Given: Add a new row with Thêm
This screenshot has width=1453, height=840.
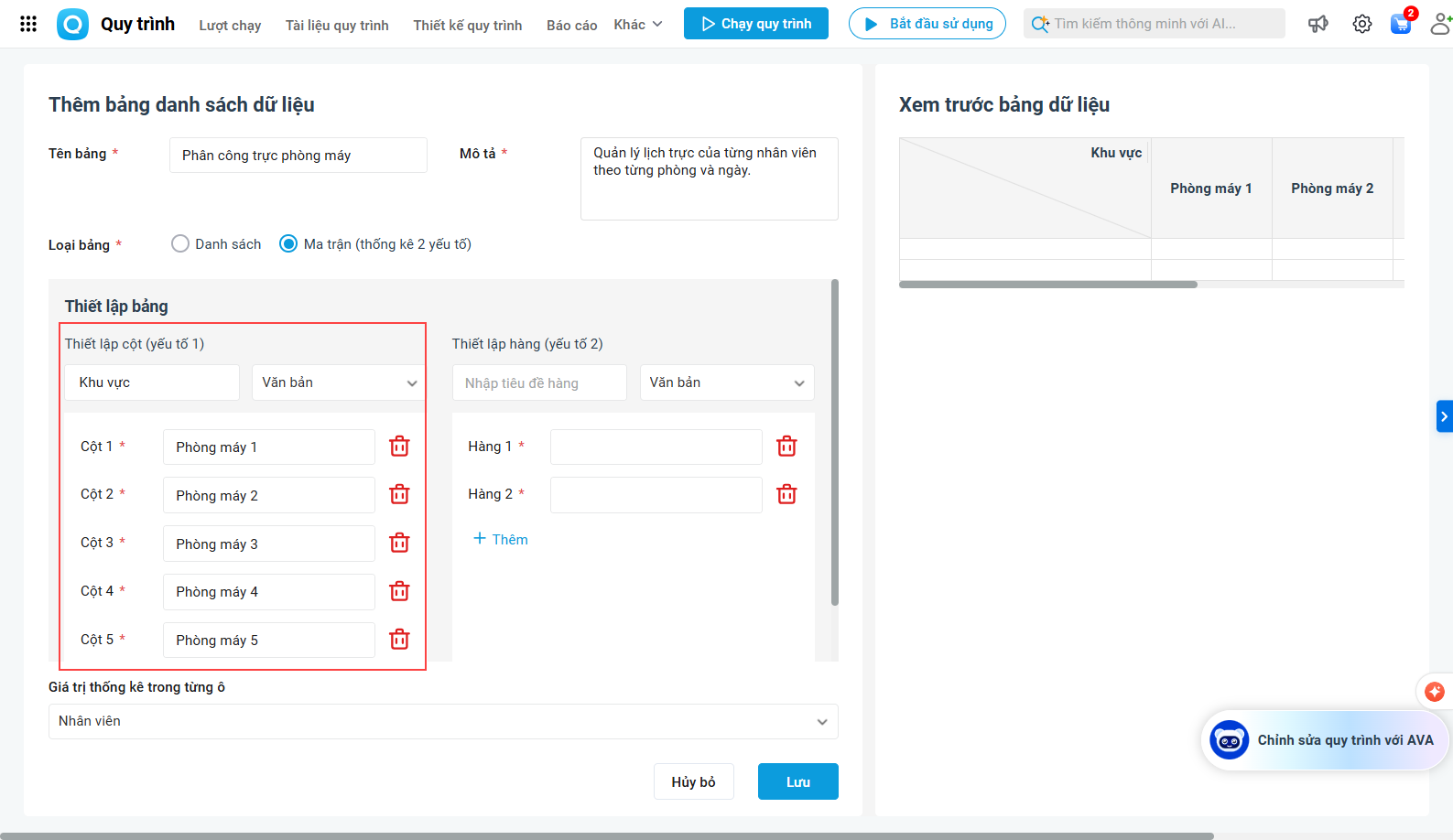Looking at the screenshot, I should 501,539.
